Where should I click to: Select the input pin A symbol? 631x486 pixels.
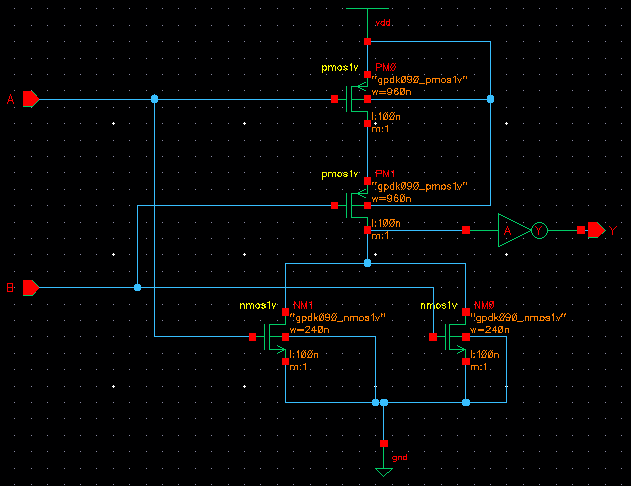(x=30, y=99)
